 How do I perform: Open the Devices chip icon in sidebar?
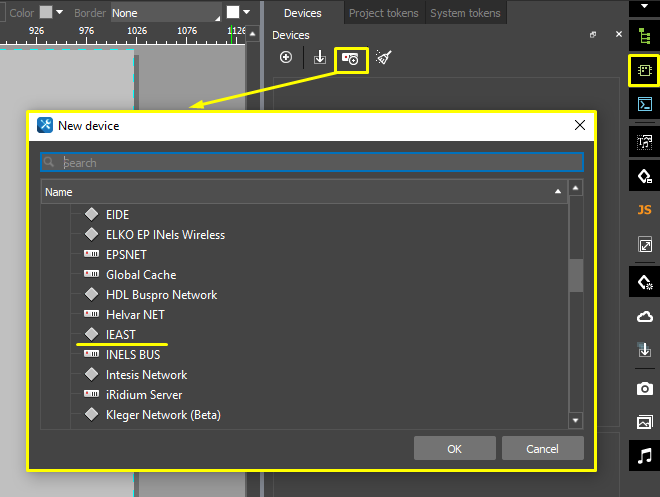point(644,70)
